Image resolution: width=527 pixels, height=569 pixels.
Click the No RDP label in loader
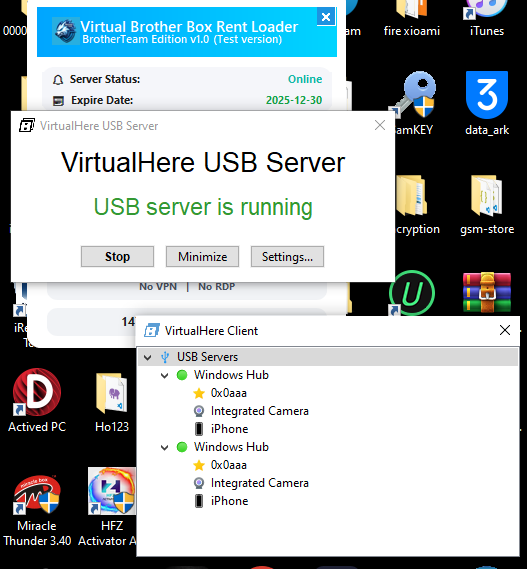coord(217,287)
